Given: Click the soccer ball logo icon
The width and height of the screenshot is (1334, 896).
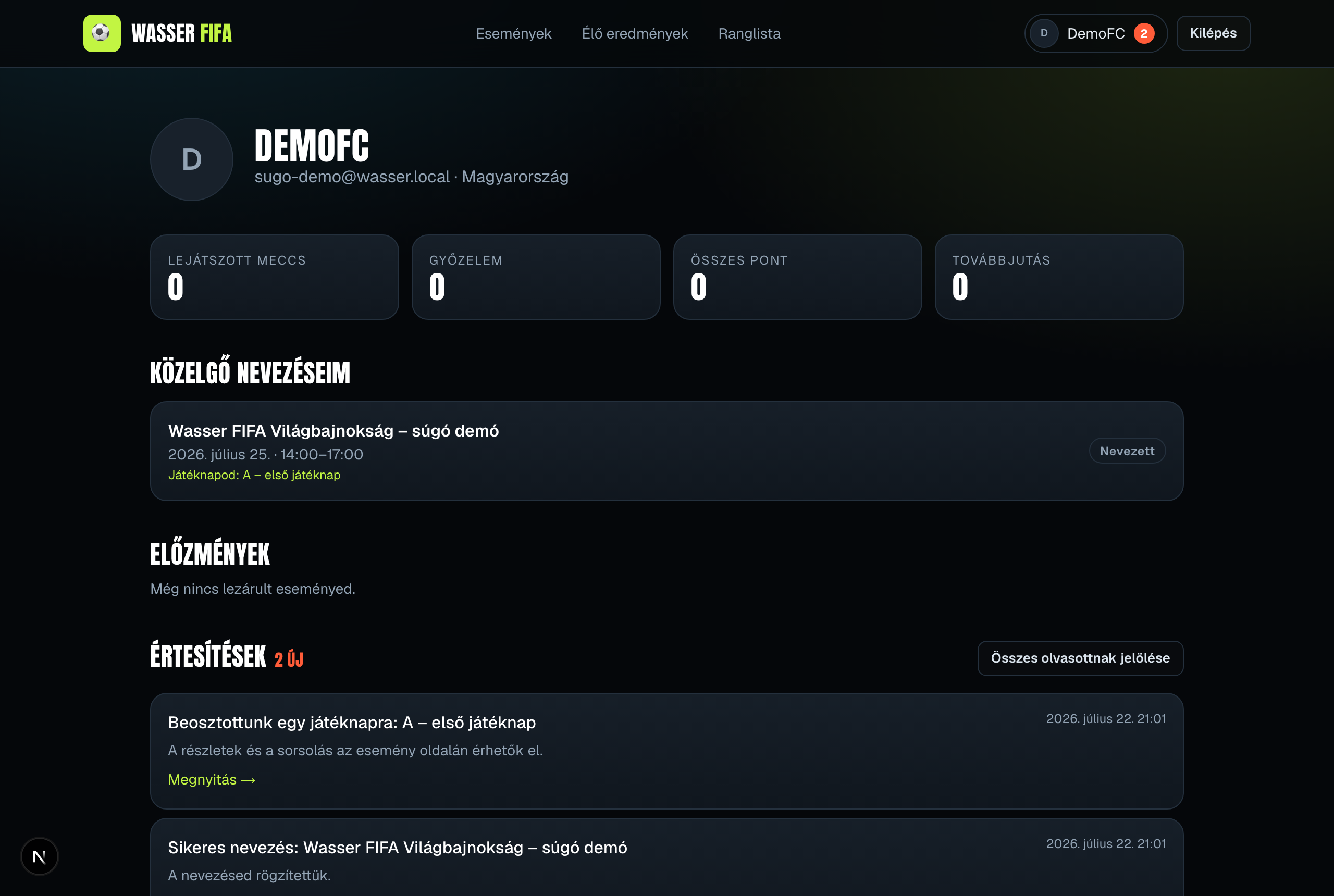Looking at the screenshot, I should (102, 33).
